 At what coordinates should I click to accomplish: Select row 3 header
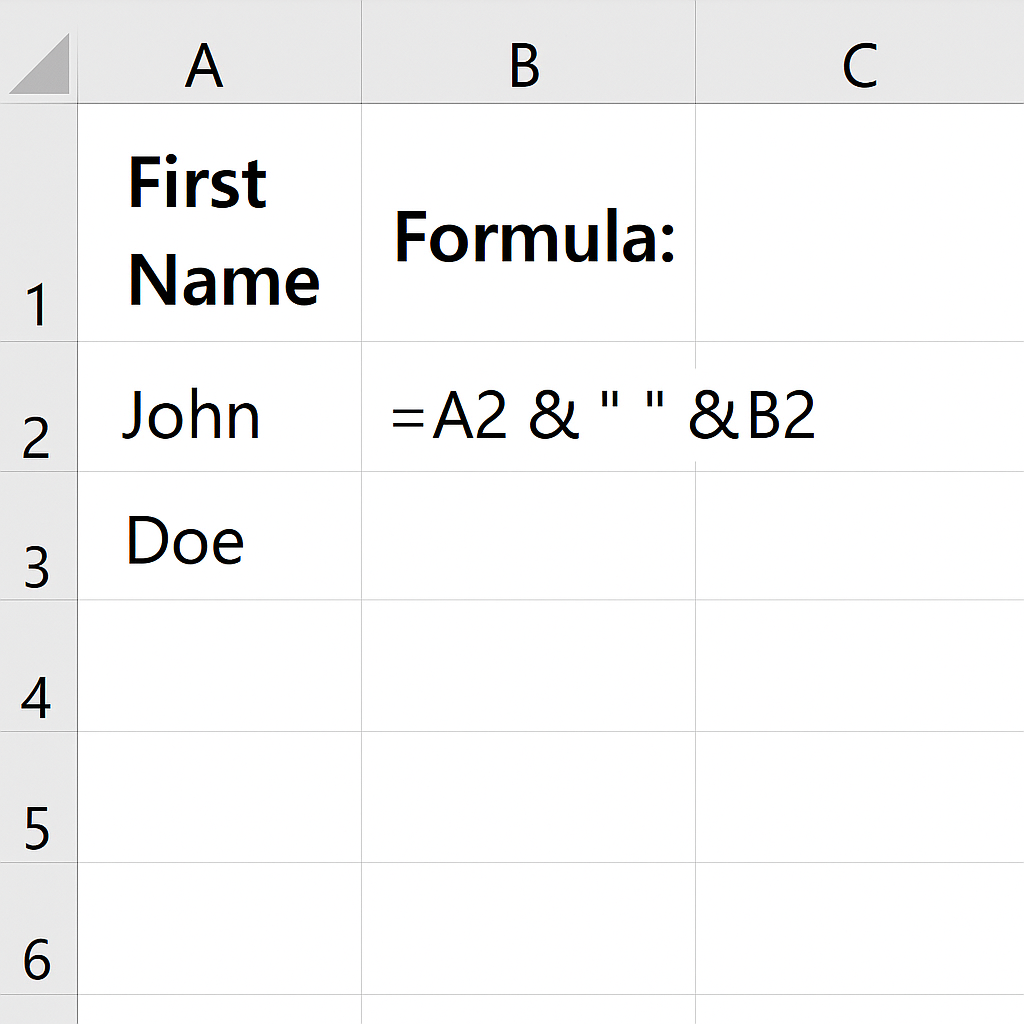[x=39, y=536]
